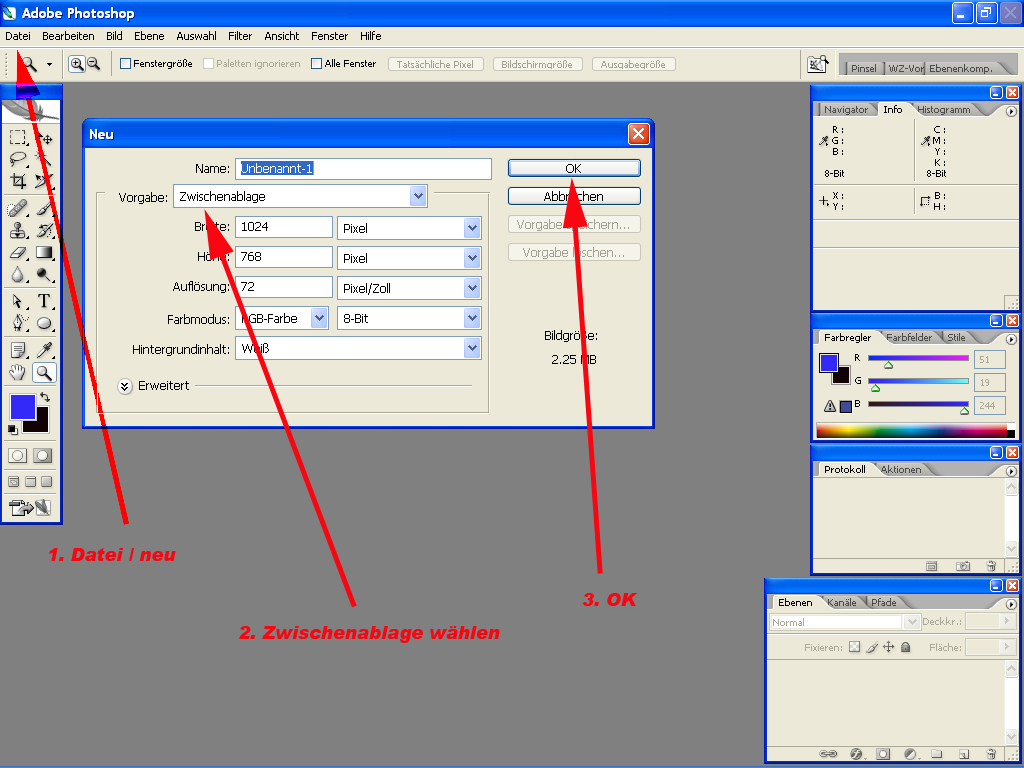Viewport: 1024px width, 768px height.
Task: Select the Eyedropper tool in the toolbox
Action: tap(44, 350)
